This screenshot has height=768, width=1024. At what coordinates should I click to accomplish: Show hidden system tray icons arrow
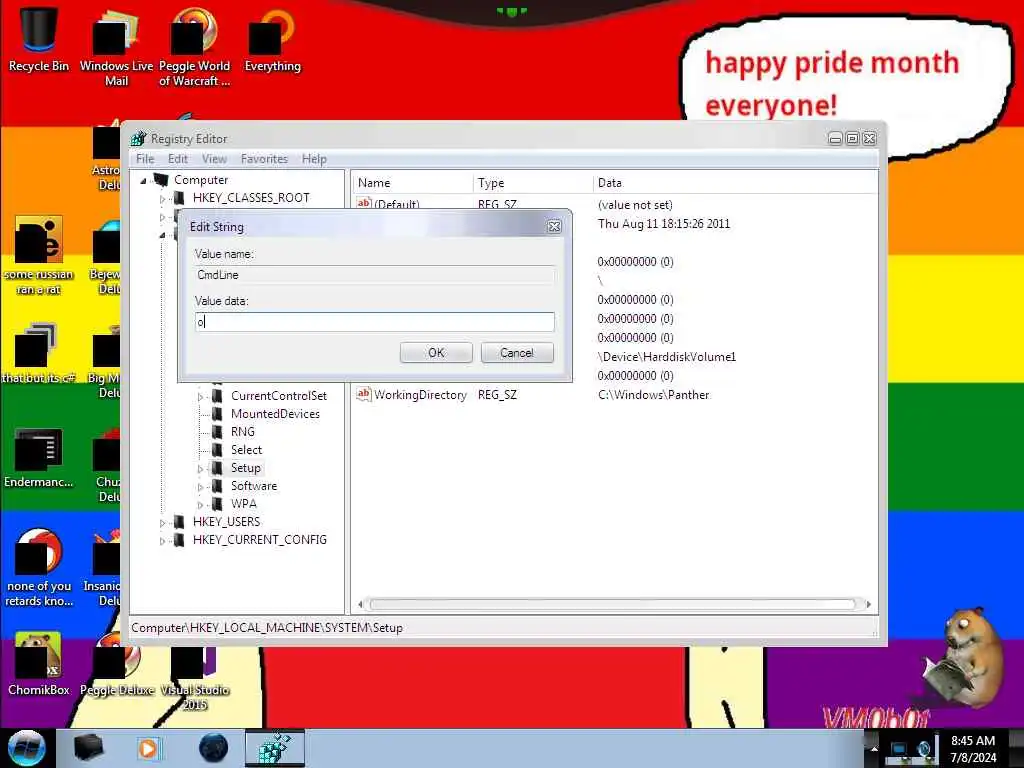click(874, 748)
